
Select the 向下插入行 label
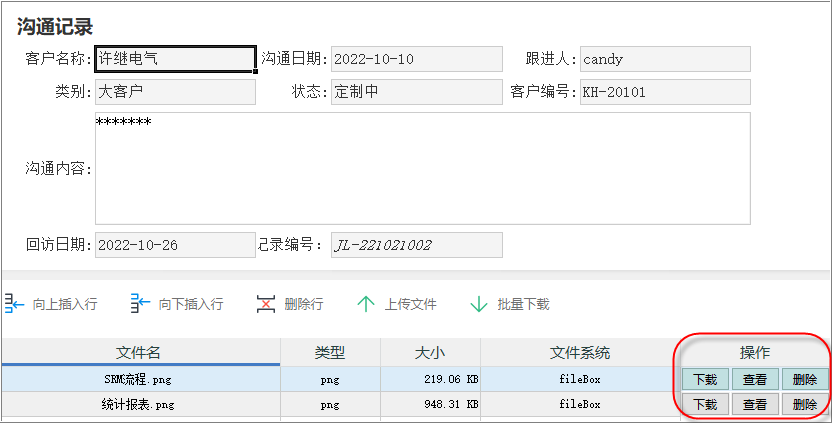[190, 304]
